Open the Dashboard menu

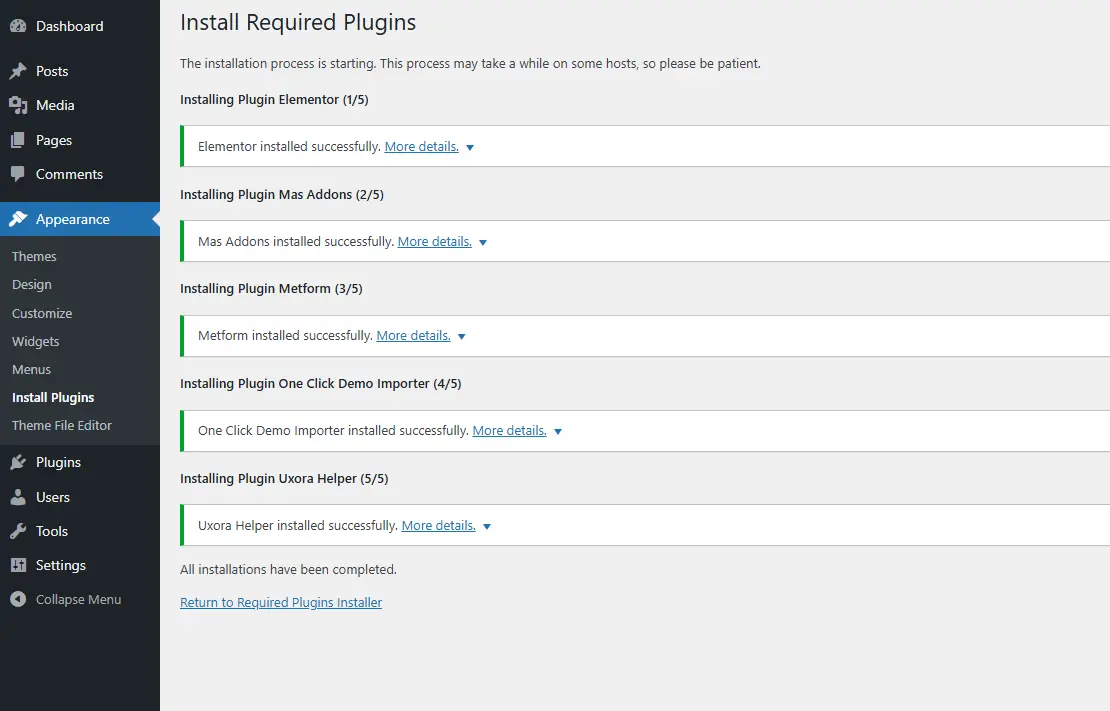tap(80, 26)
